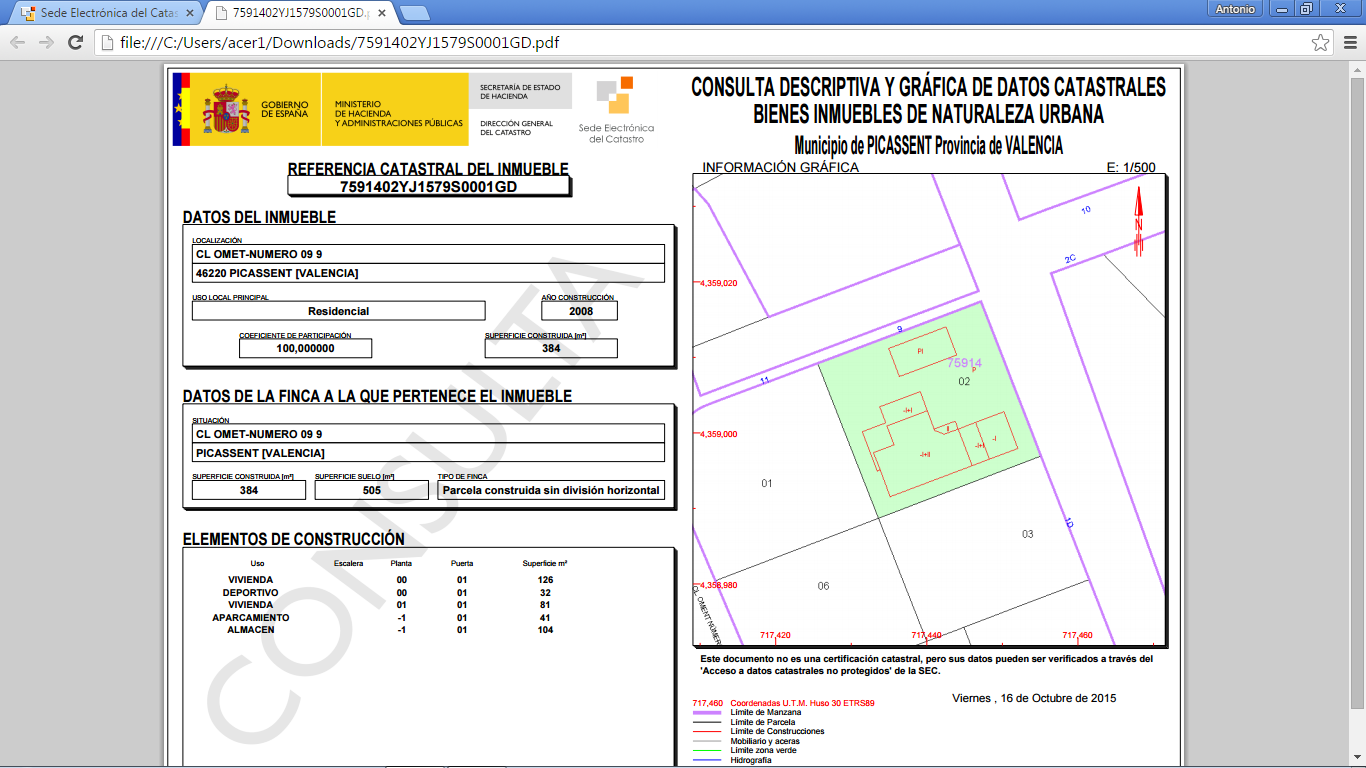Click the Residencial use field
The image size is (1366, 768).
[338, 311]
